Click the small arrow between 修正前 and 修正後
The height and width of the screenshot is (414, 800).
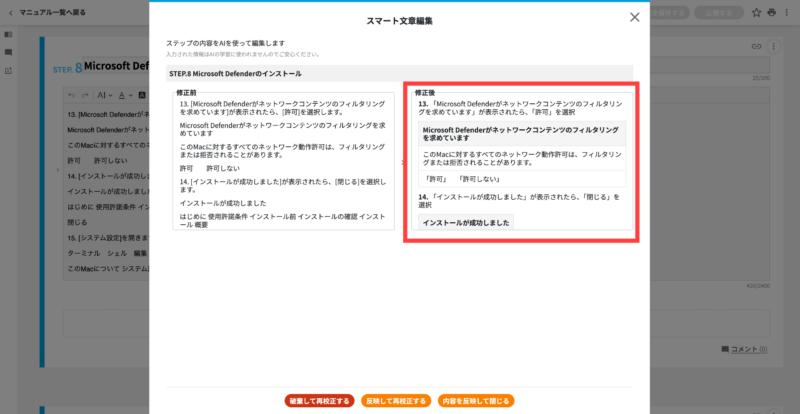[x=403, y=162]
